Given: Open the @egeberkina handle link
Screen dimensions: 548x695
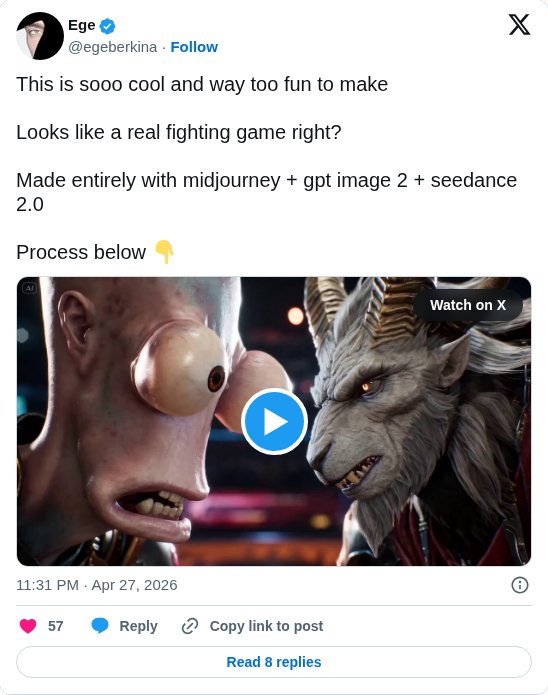Looking at the screenshot, I should [x=113, y=47].
